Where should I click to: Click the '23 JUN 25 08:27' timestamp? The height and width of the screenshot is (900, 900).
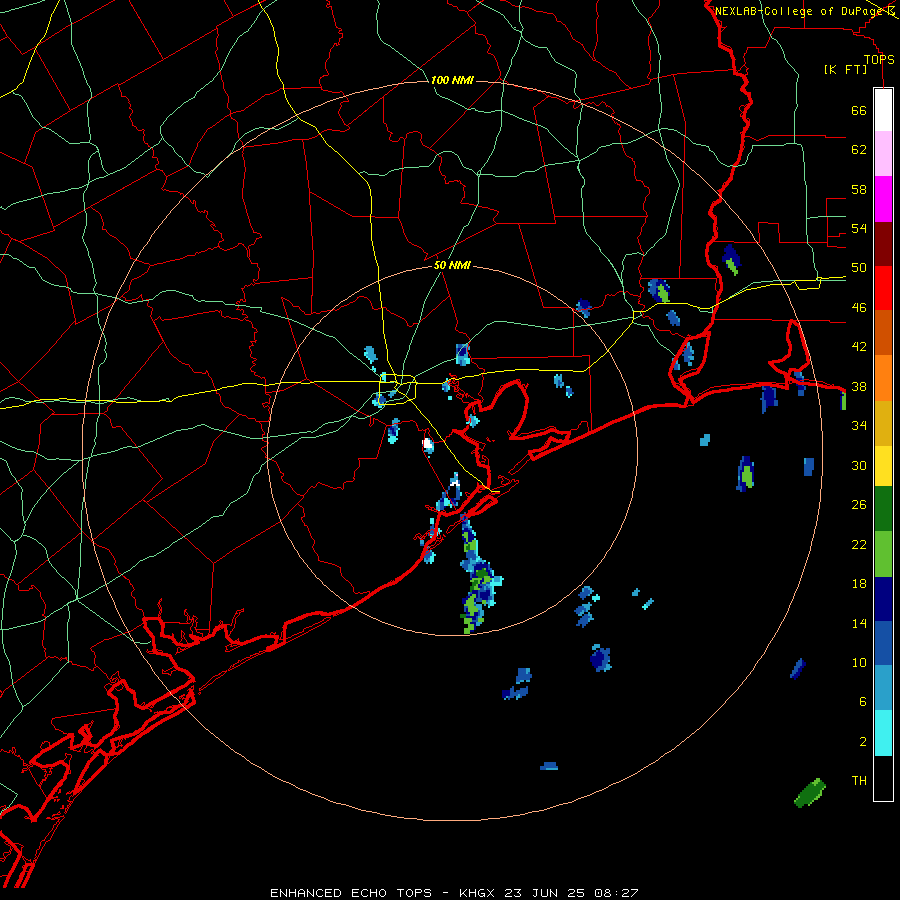[571, 893]
